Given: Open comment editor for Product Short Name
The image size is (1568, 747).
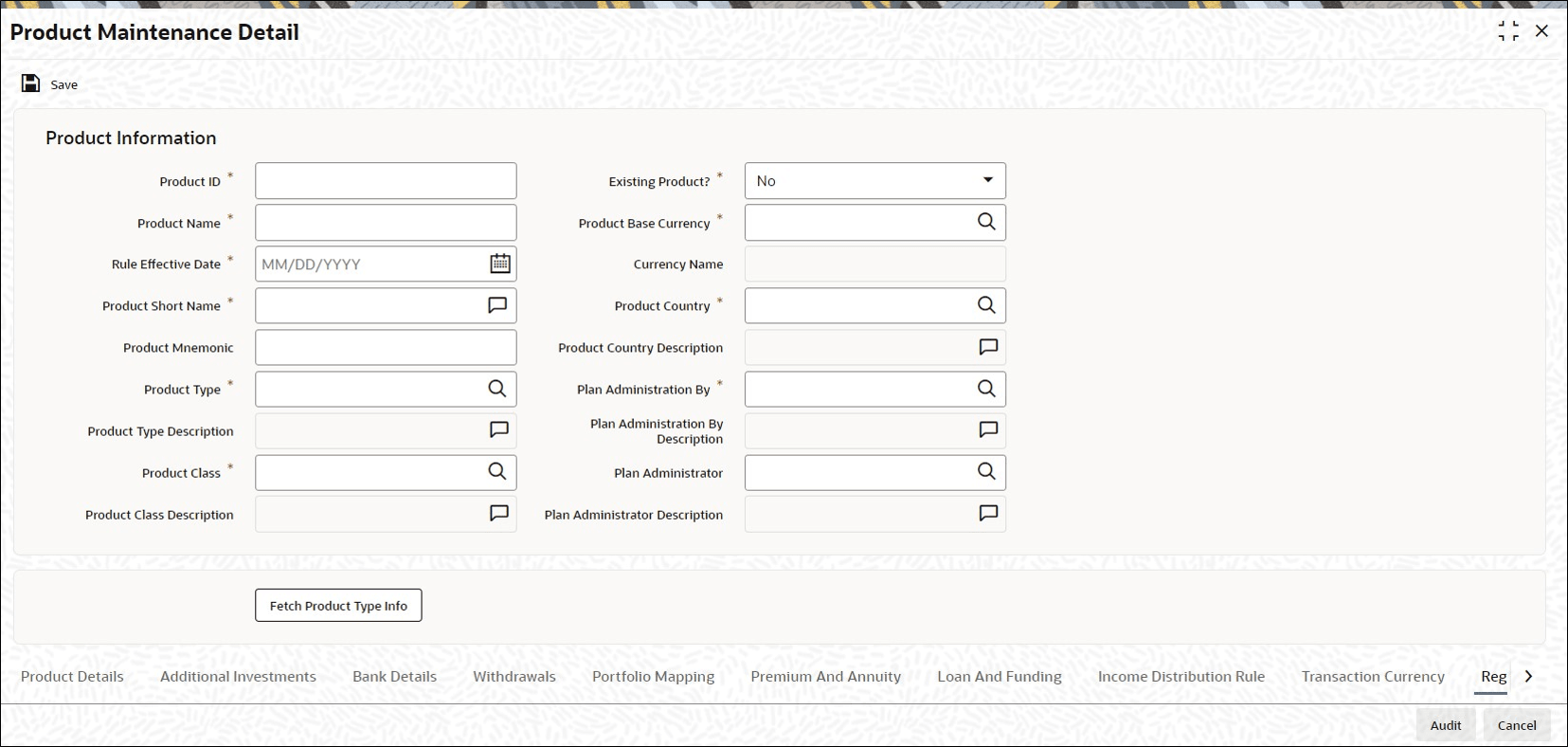Looking at the screenshot, I should click(x=497, y=305).
